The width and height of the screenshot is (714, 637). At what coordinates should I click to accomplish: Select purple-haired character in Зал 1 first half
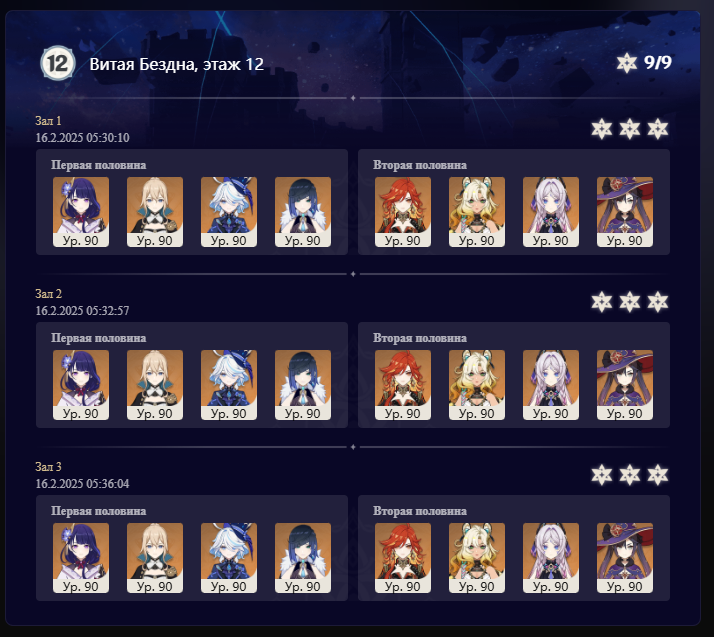(x=81, y=212)
